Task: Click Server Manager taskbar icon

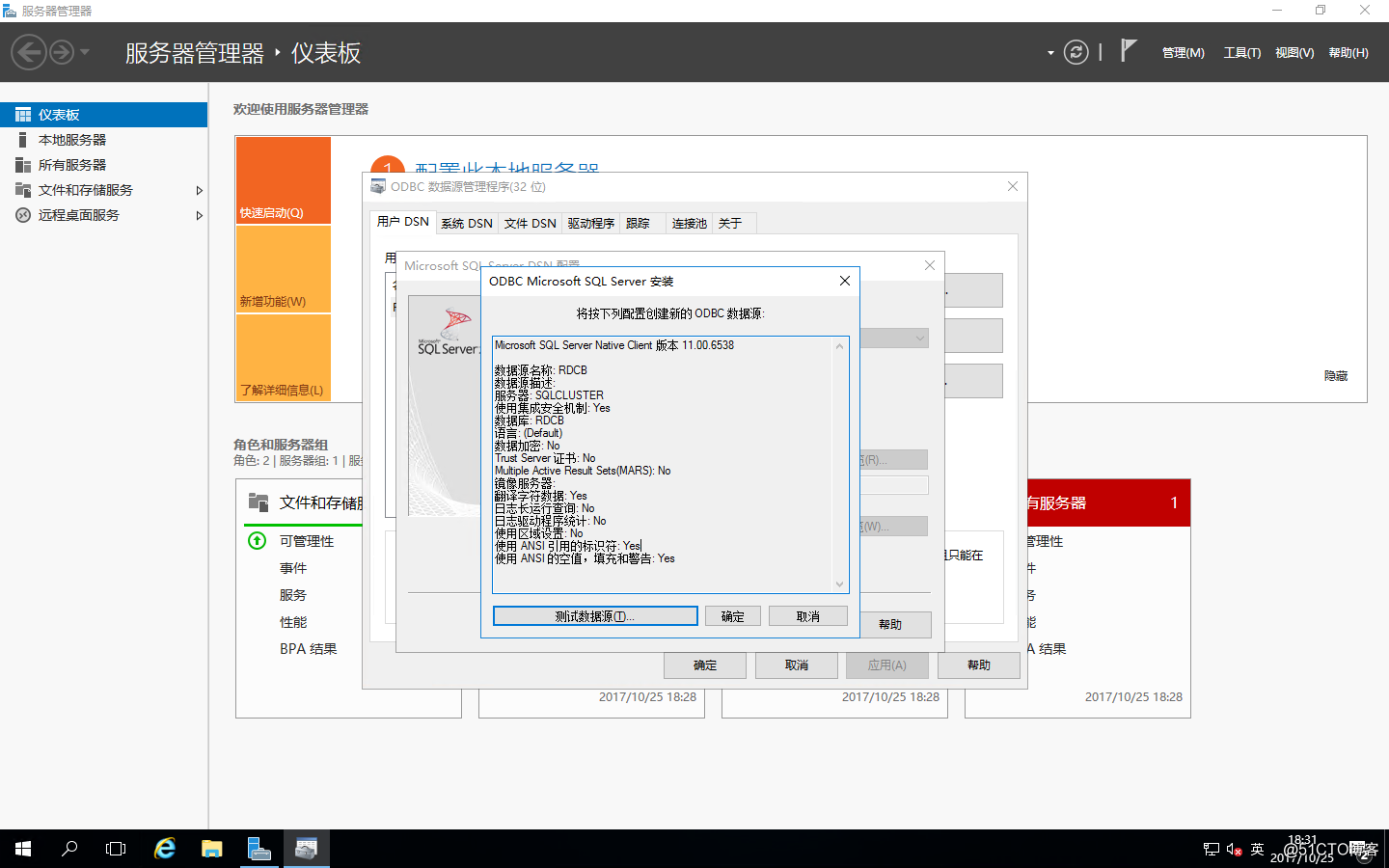Action: [259, 849]
